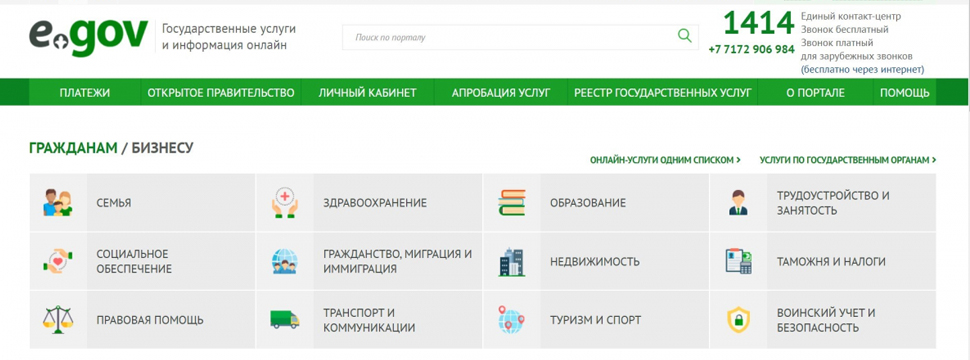The image size is (970, 360).
Task: Open Таможня и налоги category
Action: (823, 261)
